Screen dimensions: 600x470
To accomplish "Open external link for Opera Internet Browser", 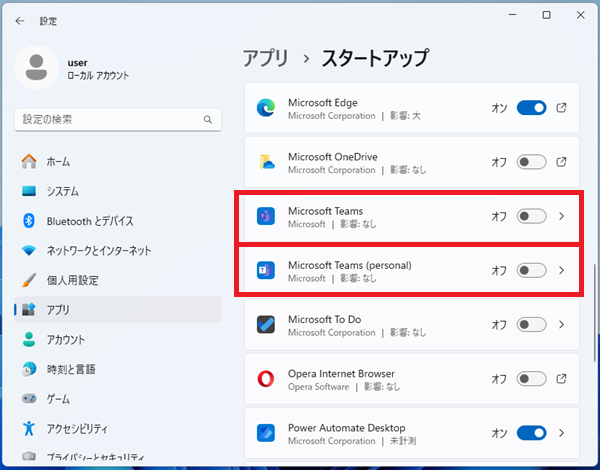I will pyautogui.click(x=561, y=379).
